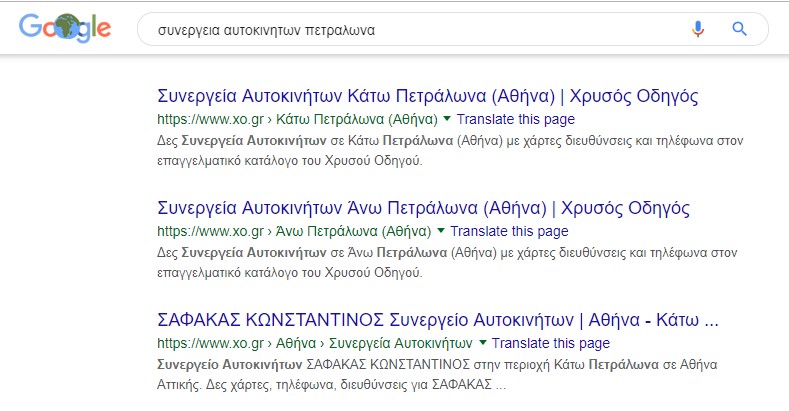The height and width of the screenshot is (411, 789).
Task: Click the ΣΑΦΑΚΑΣ result's description snippet
Action: [x=437, y=374]
